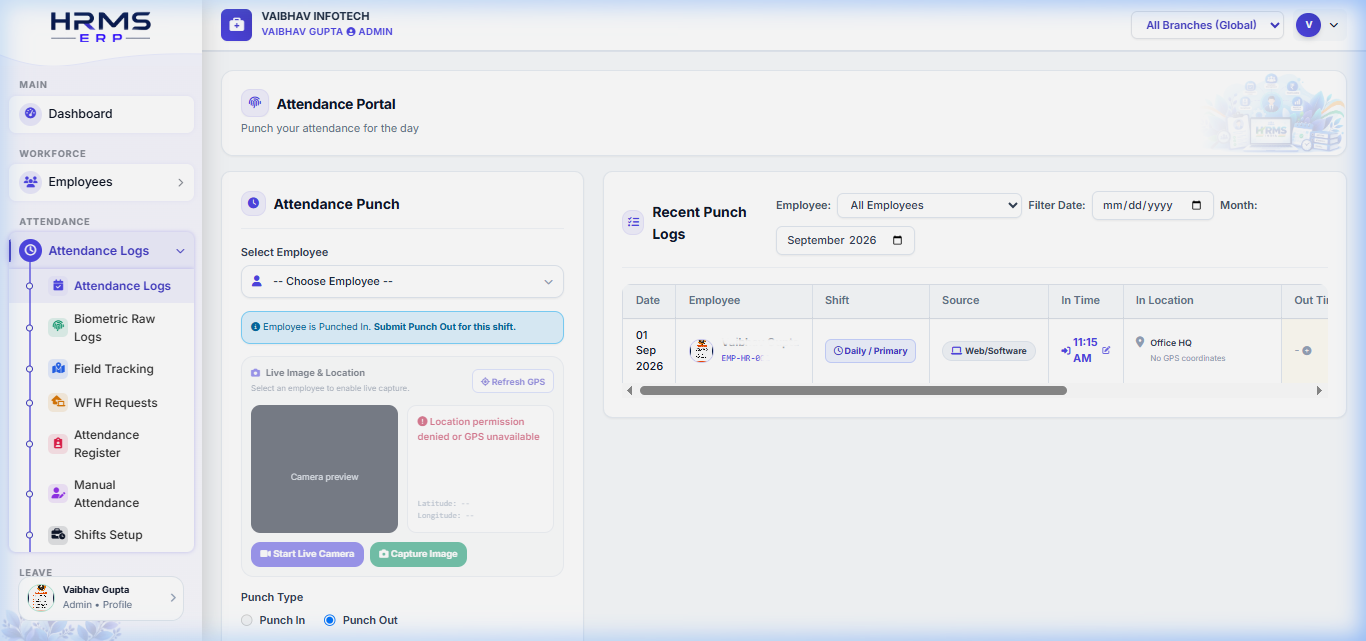1366x641 pixels.
Task: Click the briefcase company icon in header
Action: (237, 25)
